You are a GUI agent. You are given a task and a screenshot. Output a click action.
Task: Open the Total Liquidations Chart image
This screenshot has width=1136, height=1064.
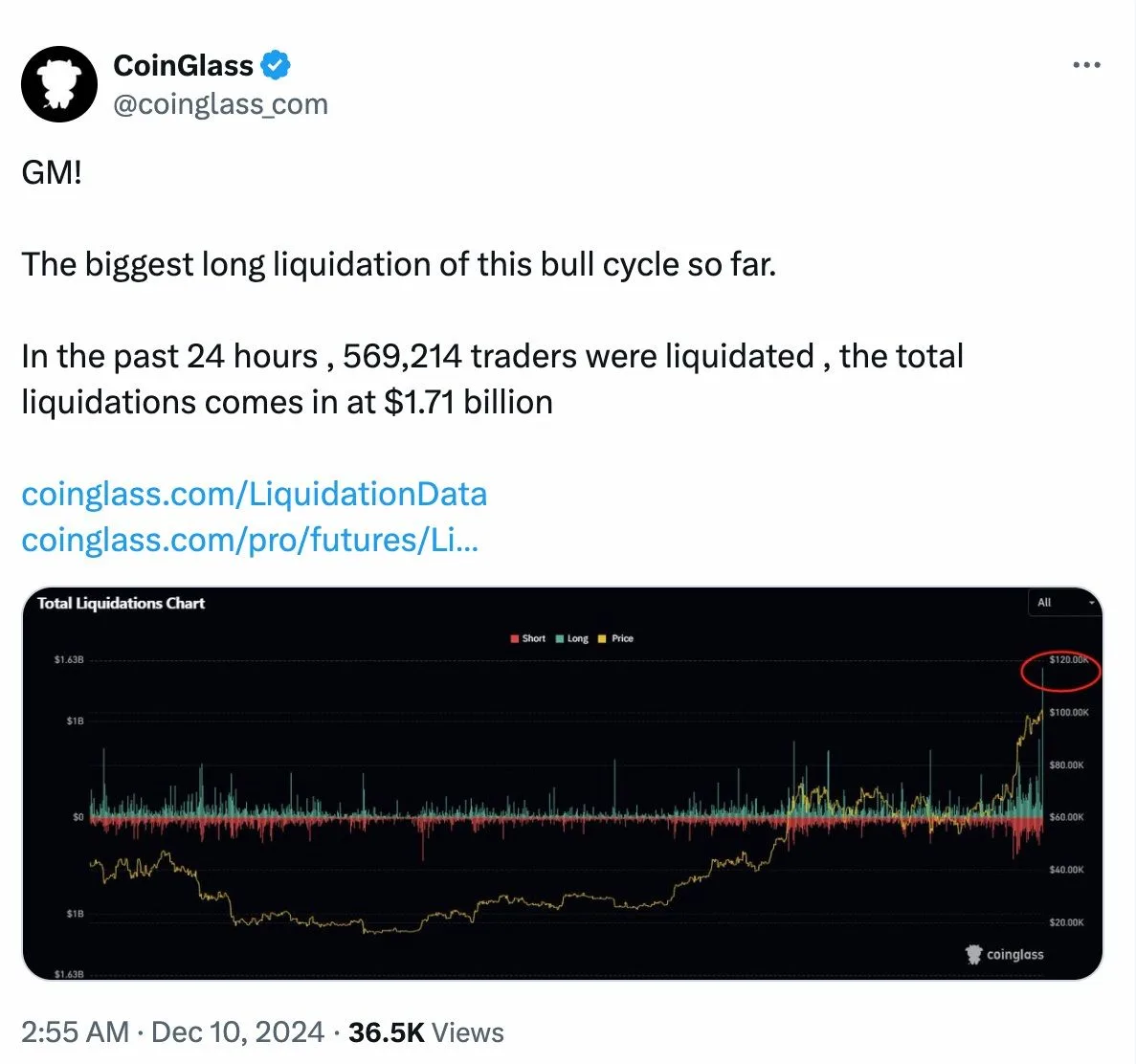[x=562, y=783]
